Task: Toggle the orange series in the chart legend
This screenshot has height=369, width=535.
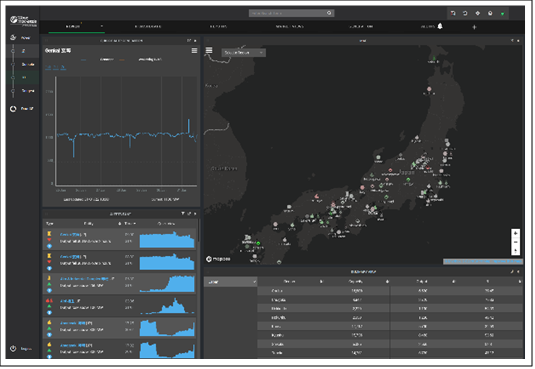Action: pyautogui.click(x=141, y=59)
